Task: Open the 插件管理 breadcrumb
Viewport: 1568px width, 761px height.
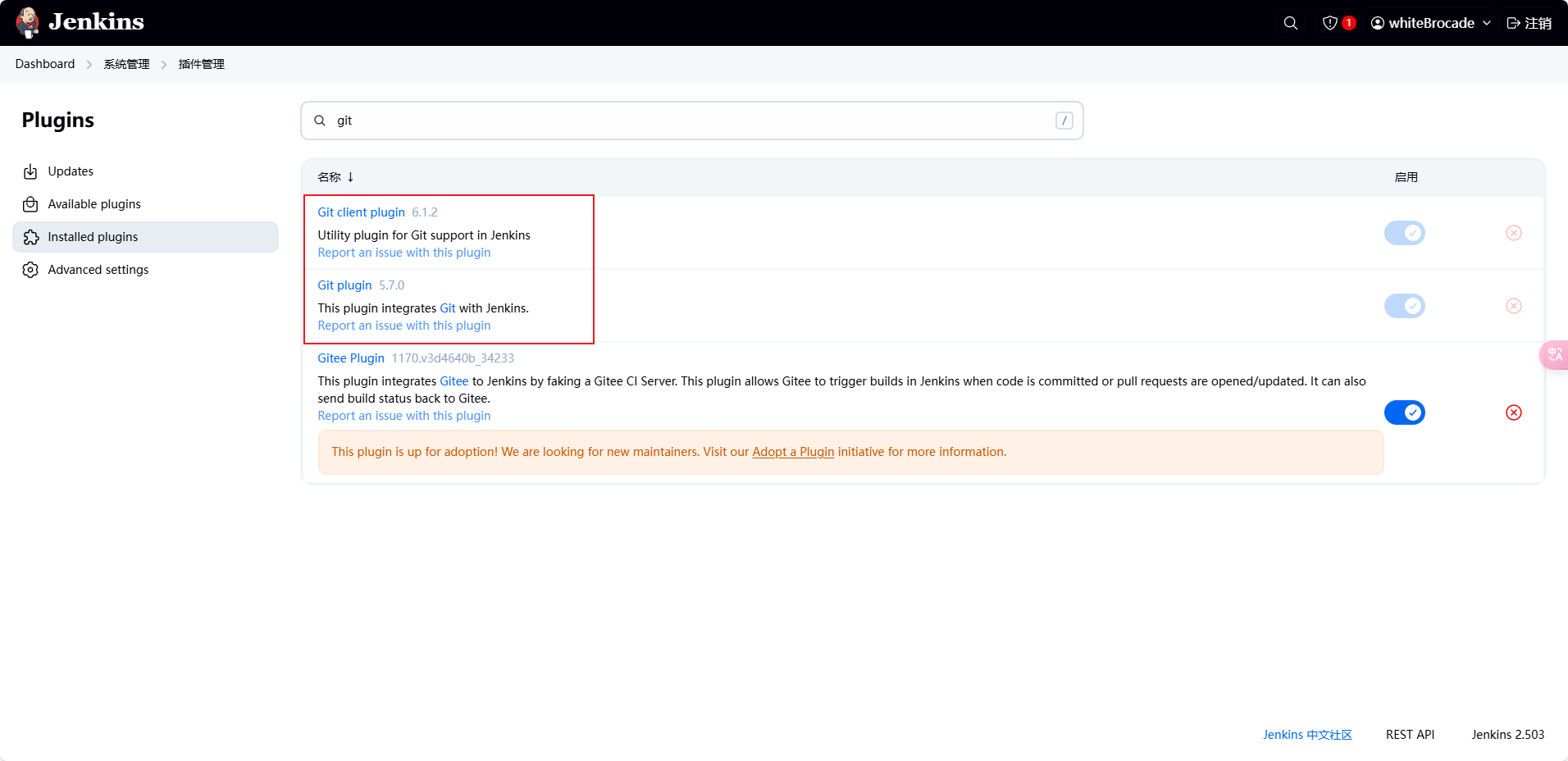Action: 202,64
